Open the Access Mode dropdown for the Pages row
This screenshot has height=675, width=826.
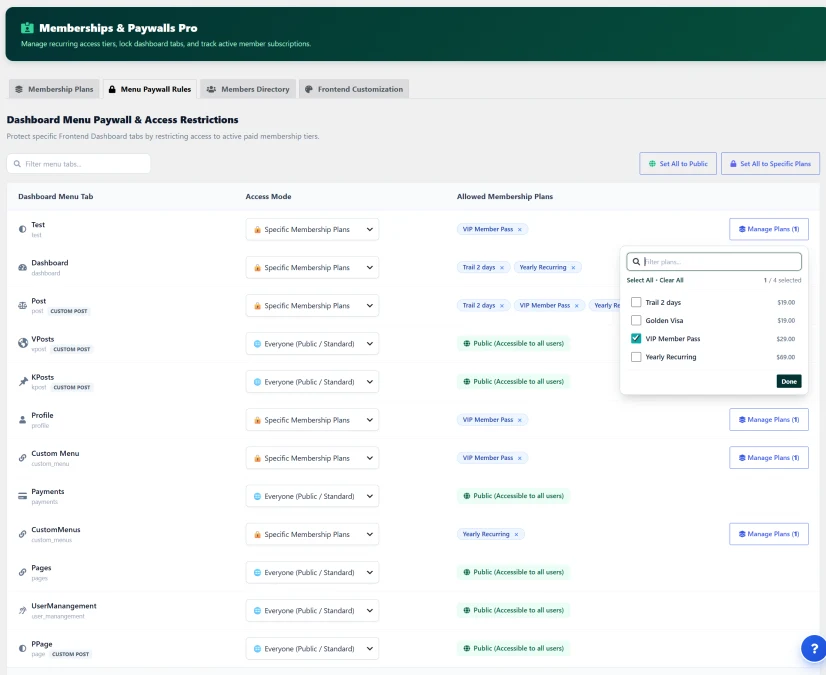[x=312, y=572]
